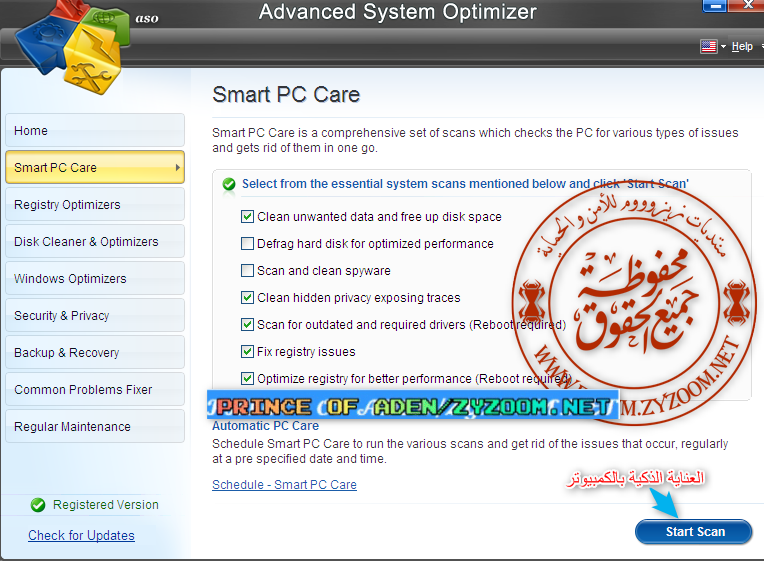The height and width of the screenshot is (561, 764).
Task: Enable Scan and clean spyware
Action: 248,271
